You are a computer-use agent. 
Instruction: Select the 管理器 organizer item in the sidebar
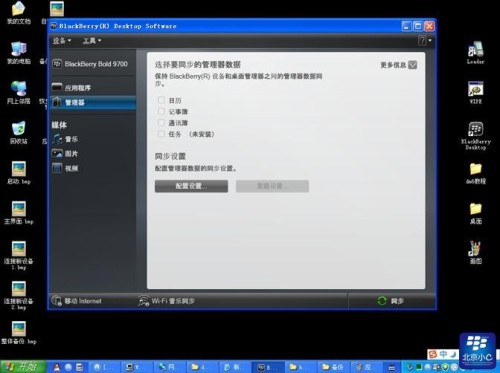pyautogui.click(x=93, y=102)
